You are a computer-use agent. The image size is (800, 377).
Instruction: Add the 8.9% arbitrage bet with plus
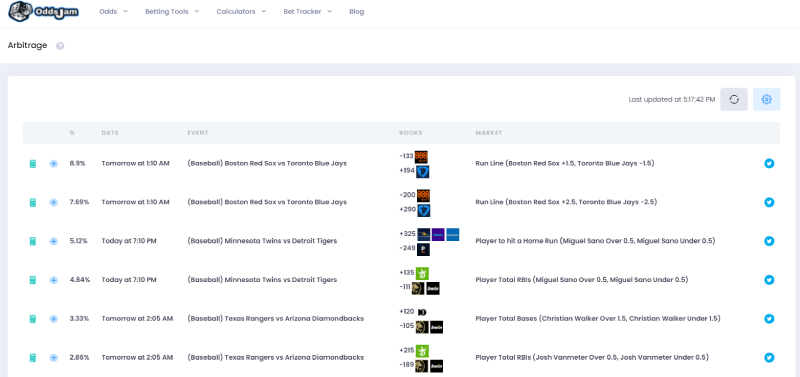54,164
